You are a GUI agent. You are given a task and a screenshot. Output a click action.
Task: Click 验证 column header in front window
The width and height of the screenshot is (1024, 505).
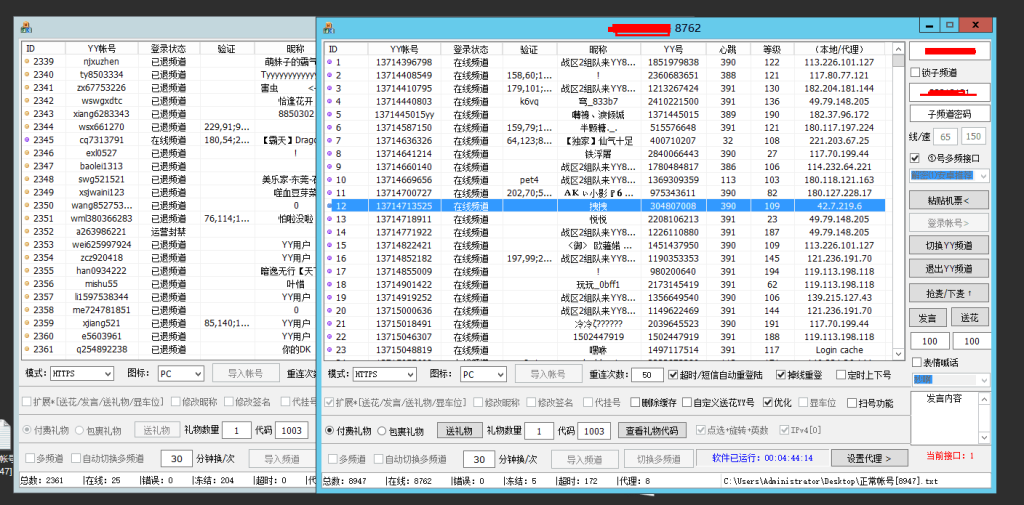pyautogui.click(x=529, y=49)
